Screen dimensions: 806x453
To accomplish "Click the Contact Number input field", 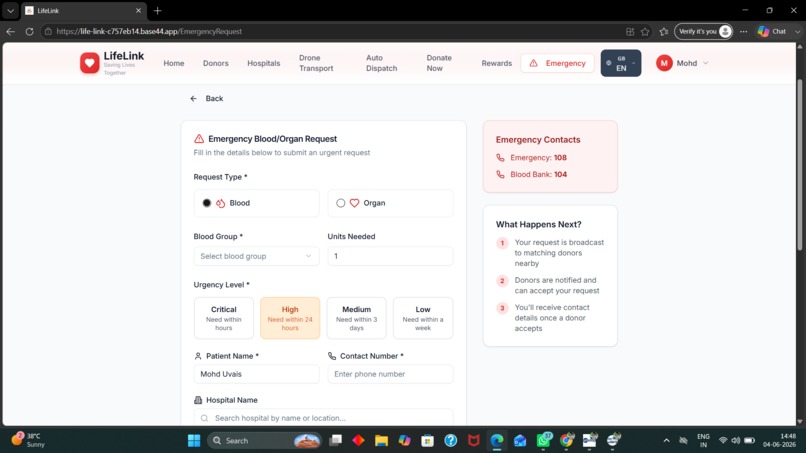I will pyautogui.click(x=390, y=374).
